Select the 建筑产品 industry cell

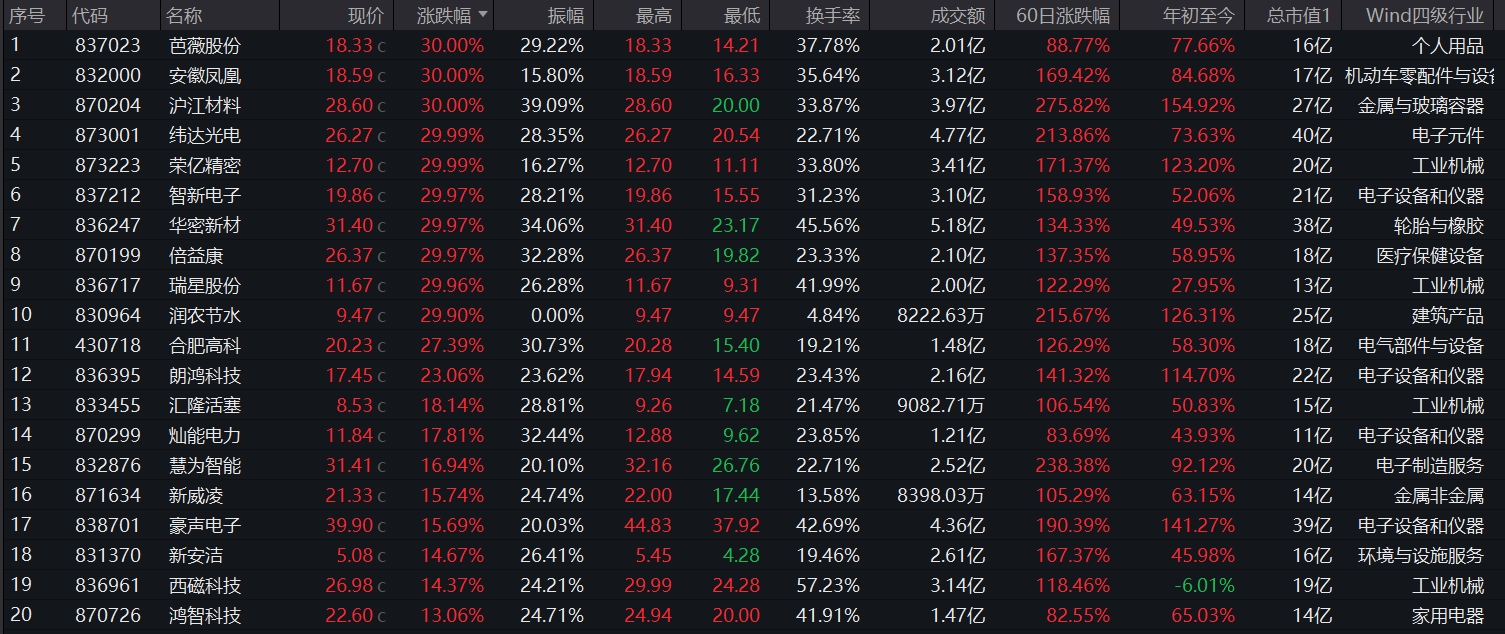(x=1448, y=315)
